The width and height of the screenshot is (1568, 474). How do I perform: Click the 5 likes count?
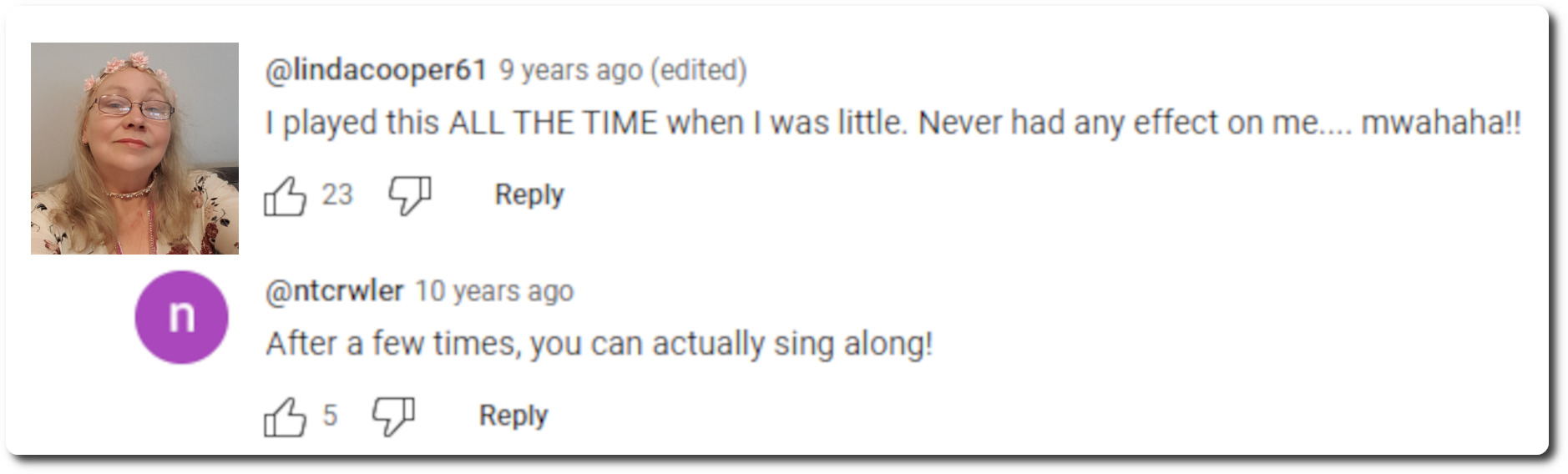click(330, 416)
